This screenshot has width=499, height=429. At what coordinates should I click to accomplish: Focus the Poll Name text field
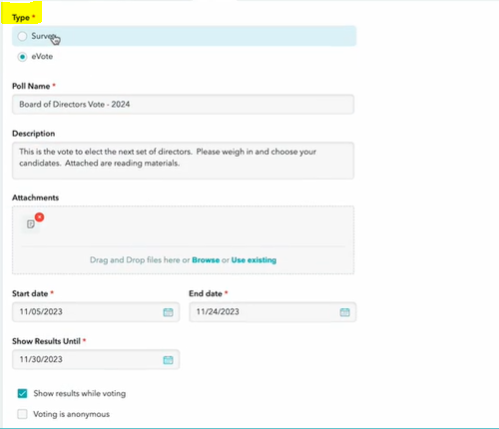click(183, 104)
